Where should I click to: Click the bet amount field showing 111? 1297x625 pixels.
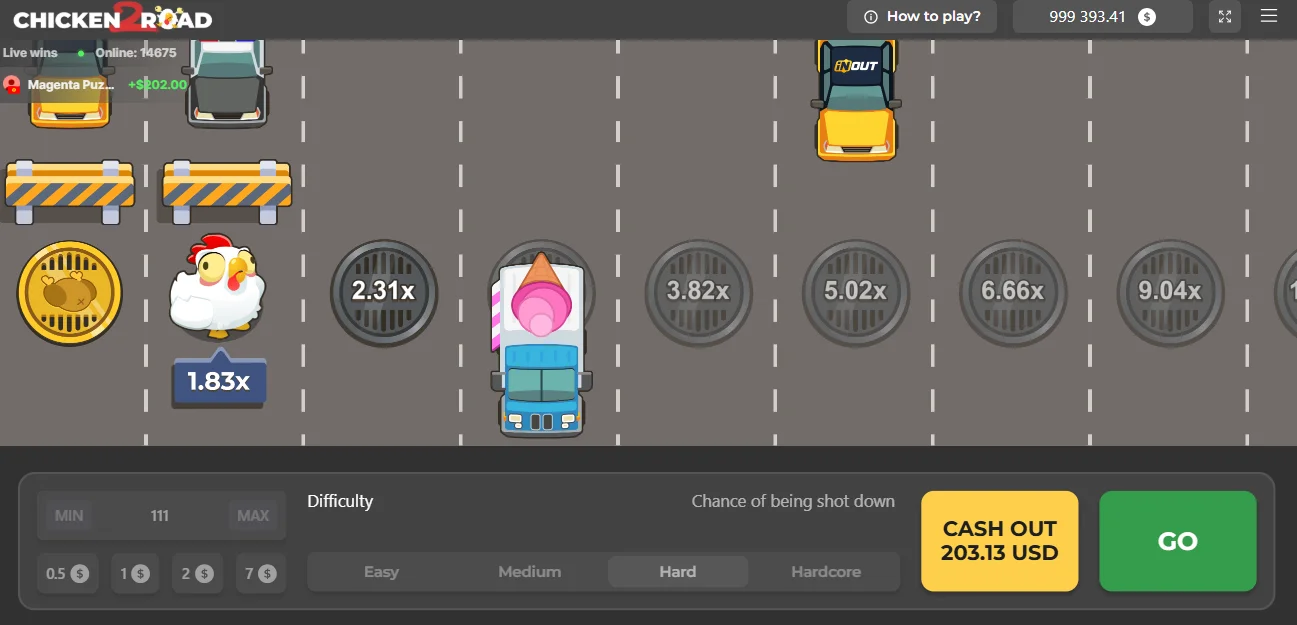(x=160, y=516)
